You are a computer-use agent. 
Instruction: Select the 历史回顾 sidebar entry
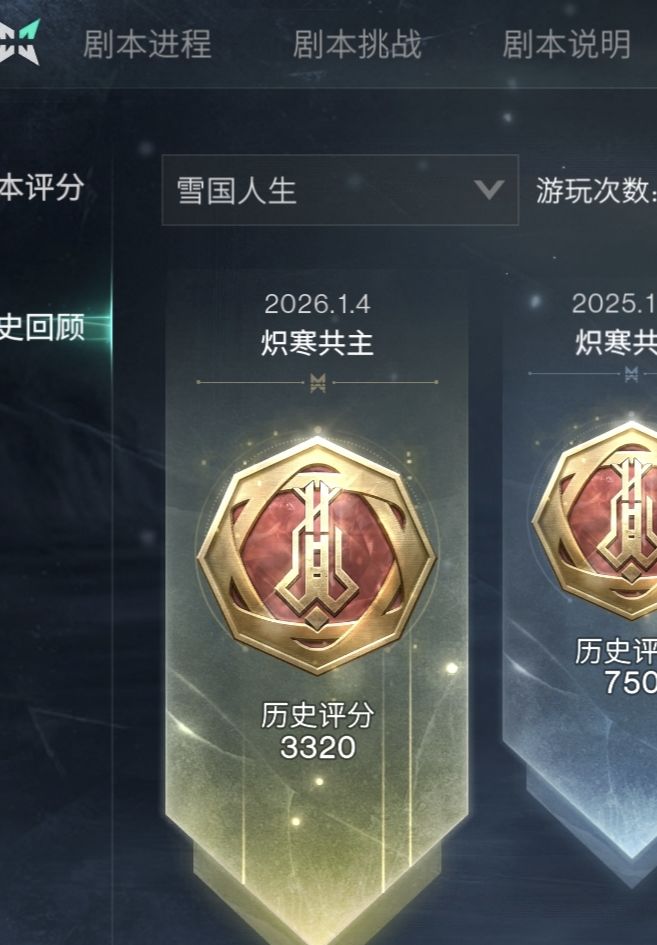(x=41, y=327)
